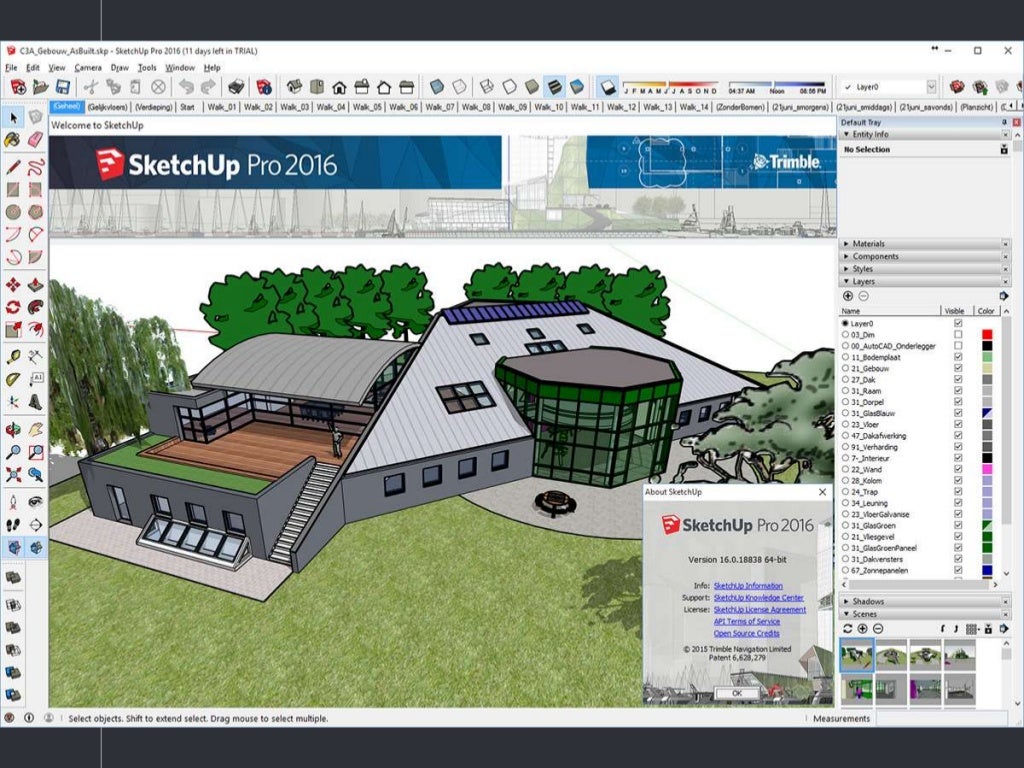Click the Save floppy disk icon
The height and width of the screenshot is (768, 1024).
coord(63,87)
